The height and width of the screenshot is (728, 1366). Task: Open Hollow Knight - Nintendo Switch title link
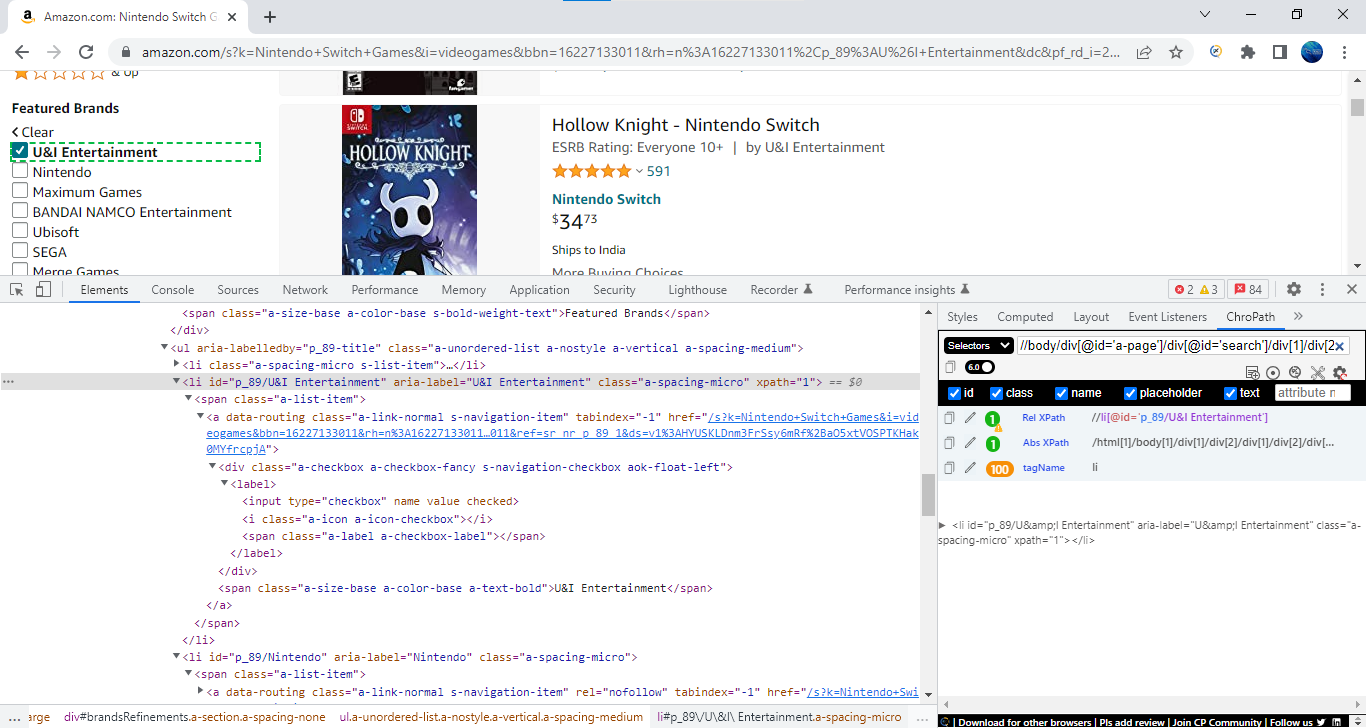tap(686, 125)
